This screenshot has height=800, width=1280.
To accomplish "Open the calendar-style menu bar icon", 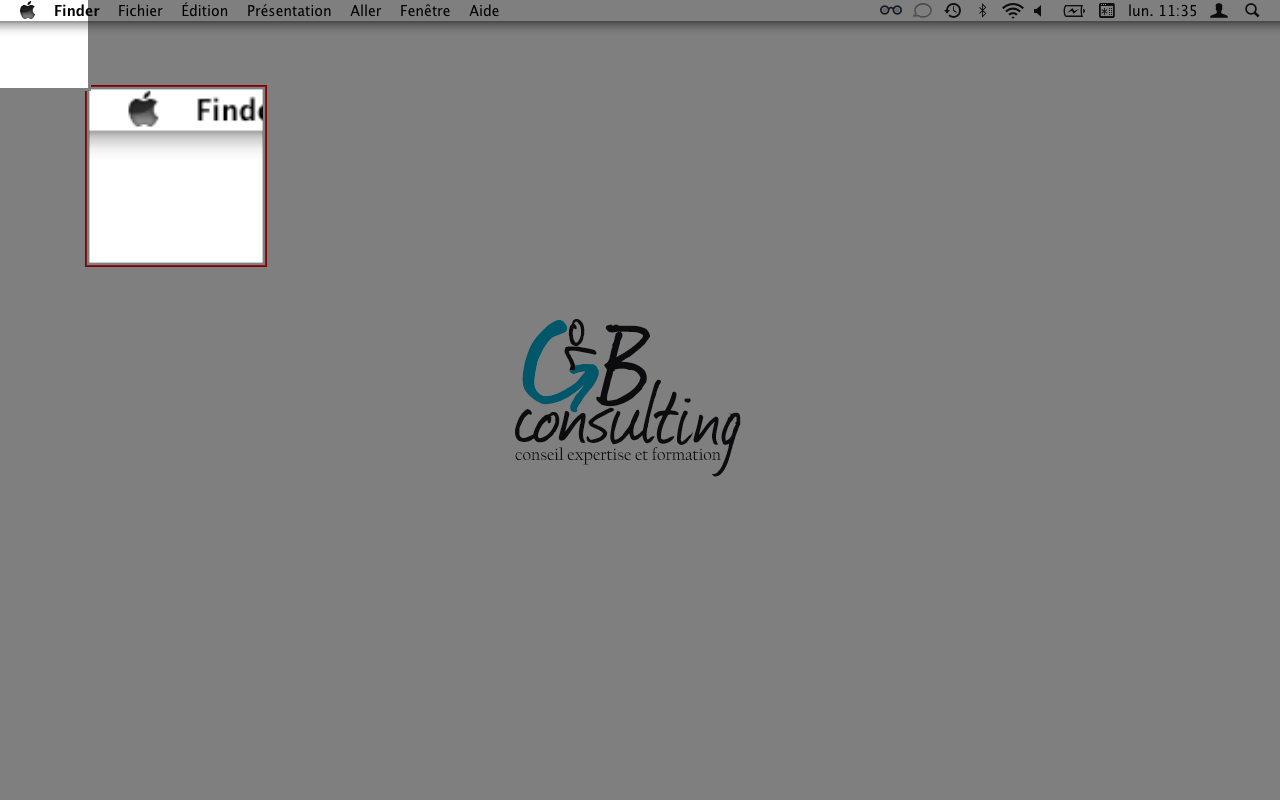I will [1107, 11].
